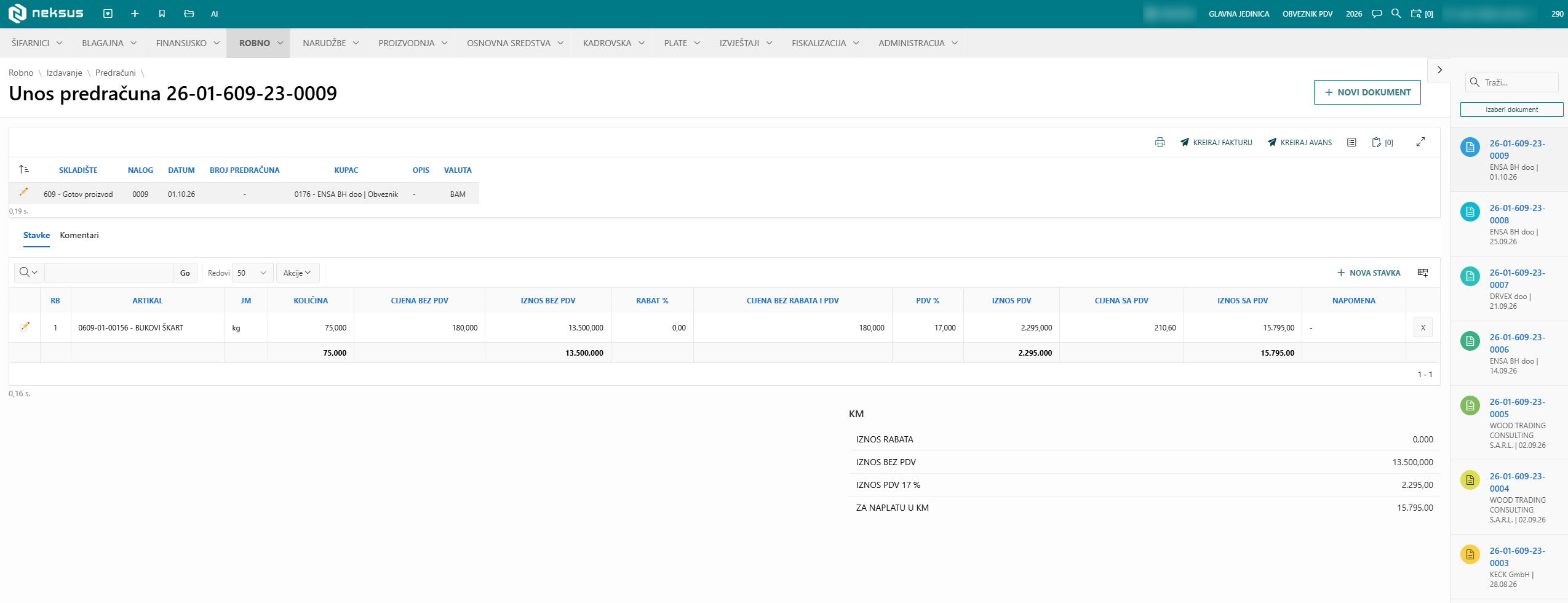This screenshot has width=1568, height=603.
Task: Open the FINANSIJSKO menu
Action: 188,43
